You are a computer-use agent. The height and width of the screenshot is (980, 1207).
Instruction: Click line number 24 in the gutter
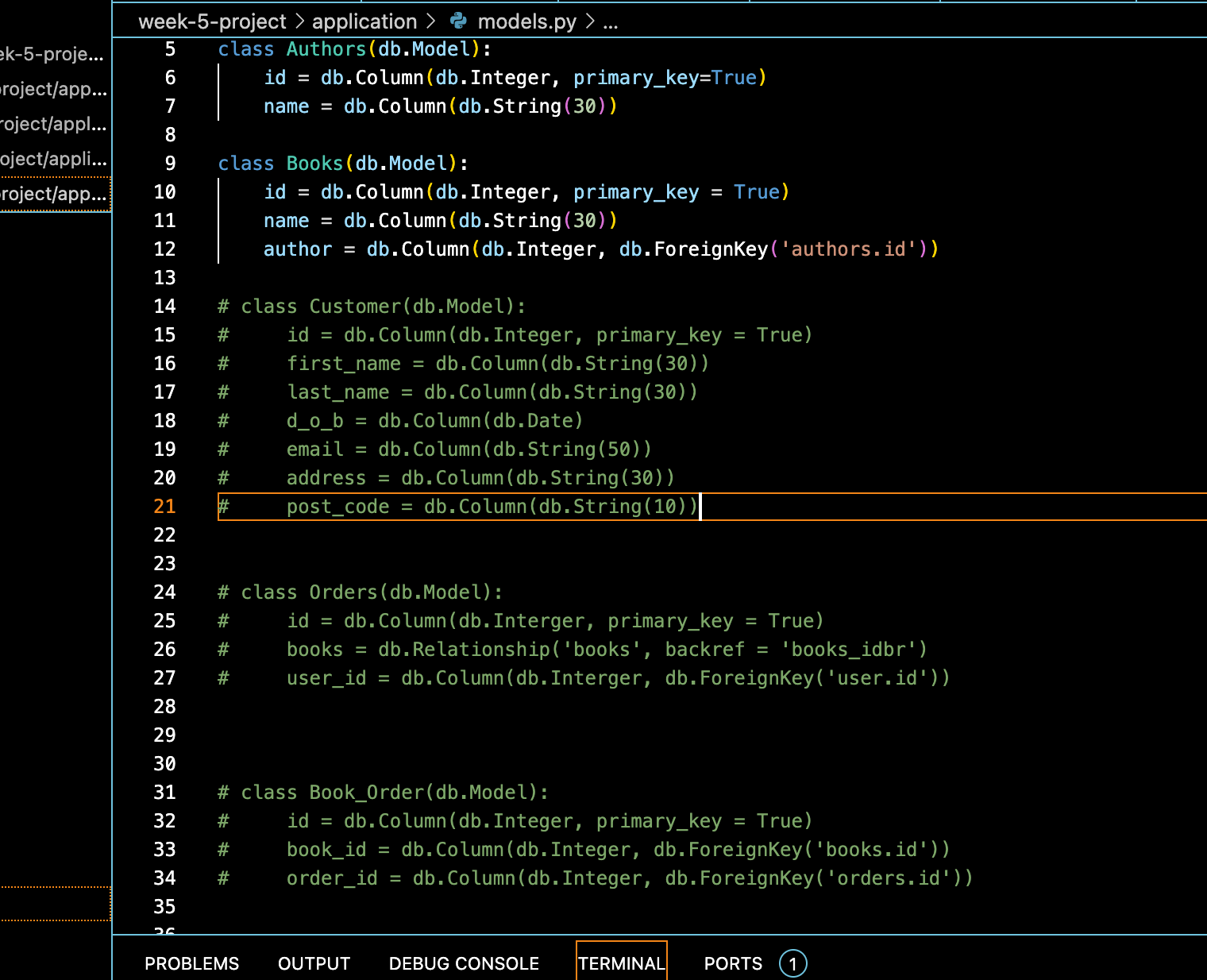(164, 592)
